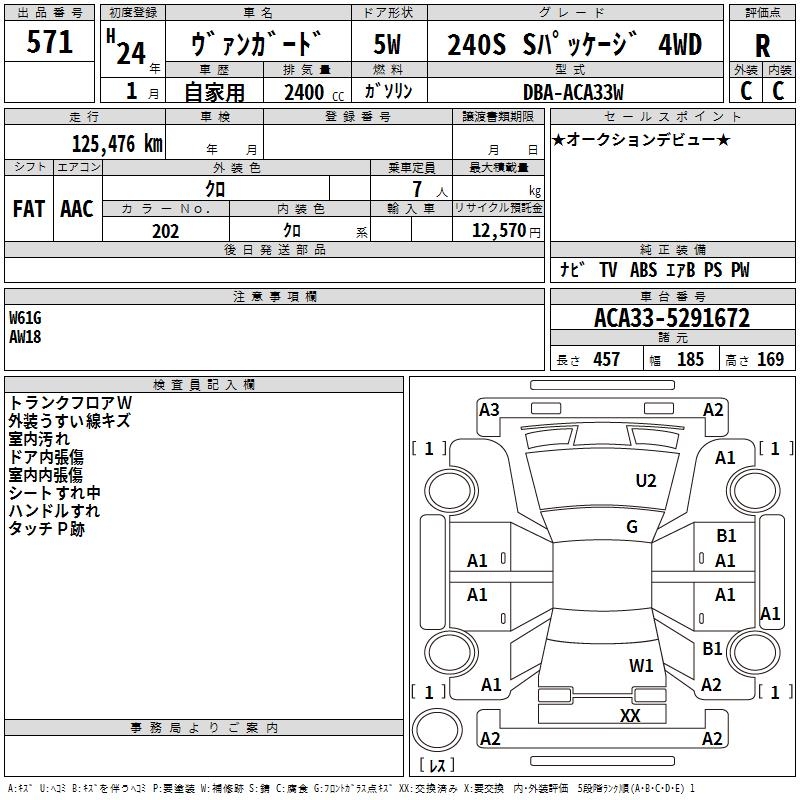800x800 pixels.
Task: Click the G mark on windshield
Action: point(632,527)
